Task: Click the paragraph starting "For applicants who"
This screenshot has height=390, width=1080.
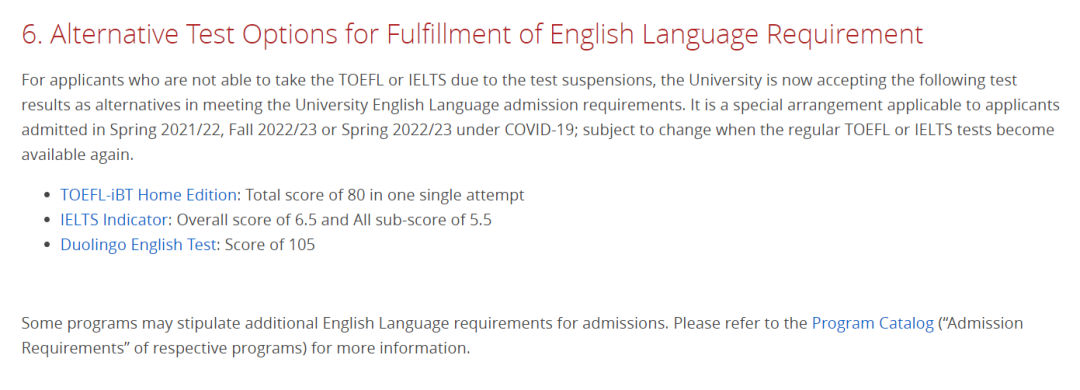Action: click(538, 118)
